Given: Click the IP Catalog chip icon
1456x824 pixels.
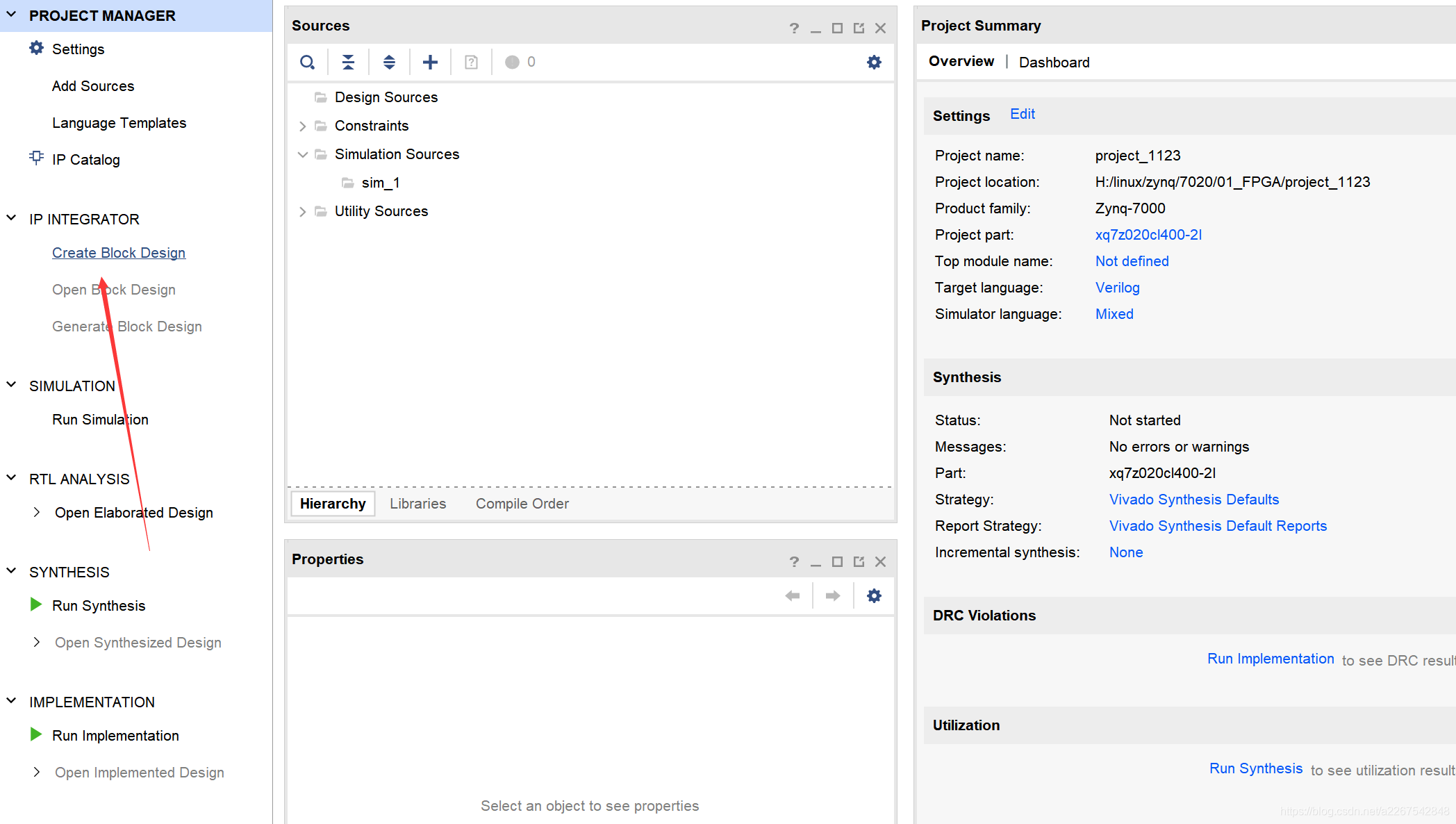Looking at the screenshot, I should (36, 158).
